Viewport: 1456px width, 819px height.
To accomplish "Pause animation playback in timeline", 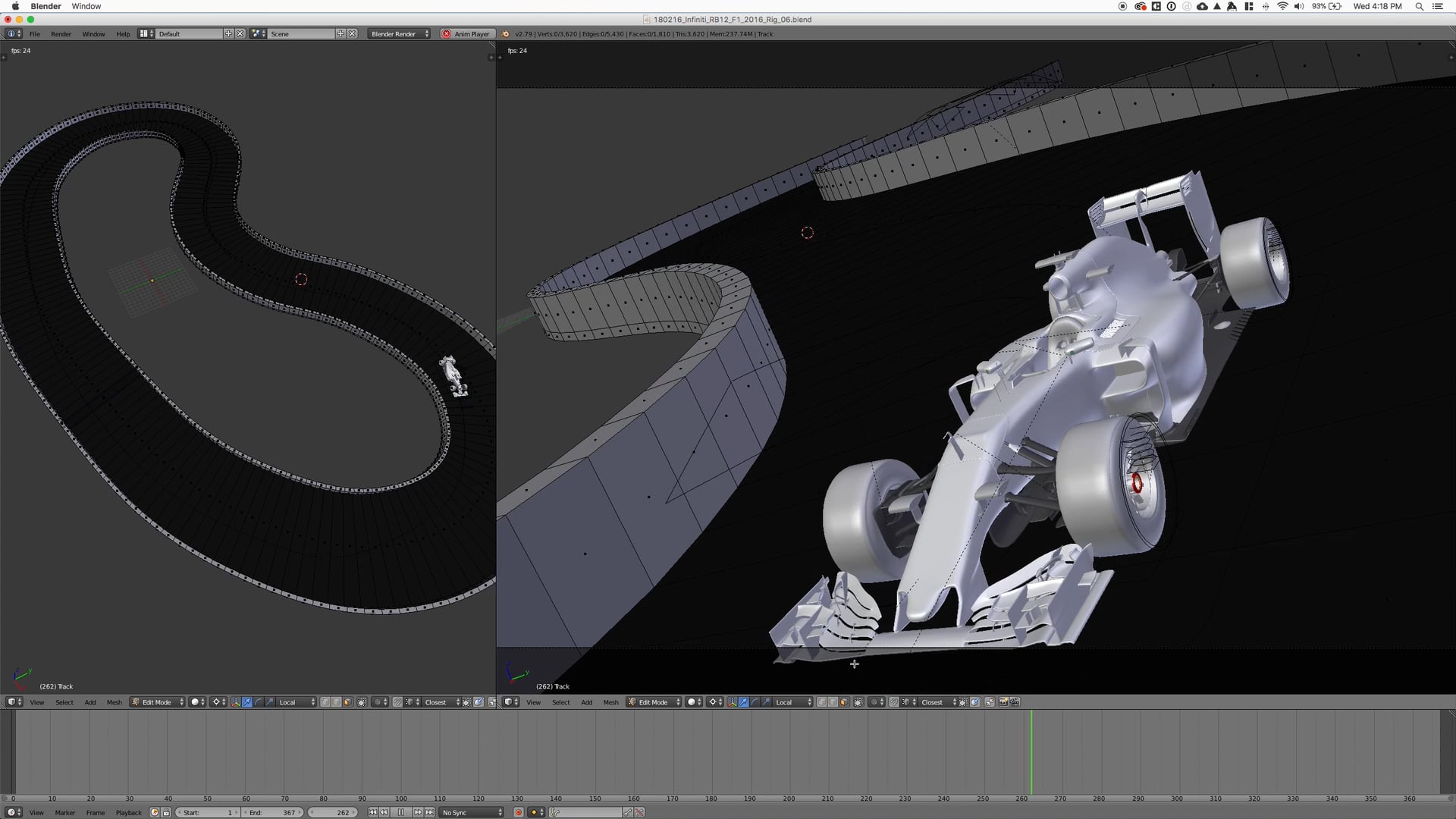I will click(x=401, y=812).
